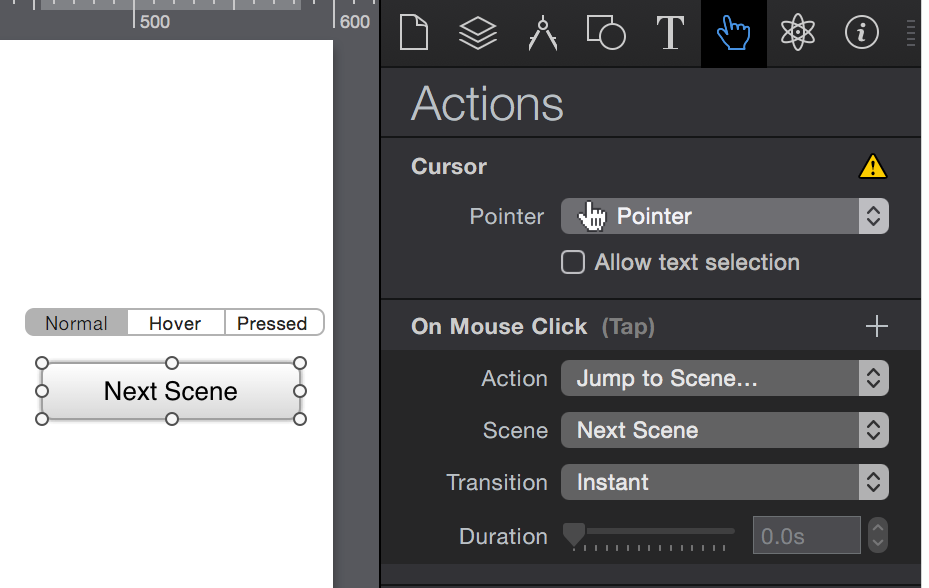Open the Action type dropdown
The image size is (929, 588).
(x=724, y=378)
